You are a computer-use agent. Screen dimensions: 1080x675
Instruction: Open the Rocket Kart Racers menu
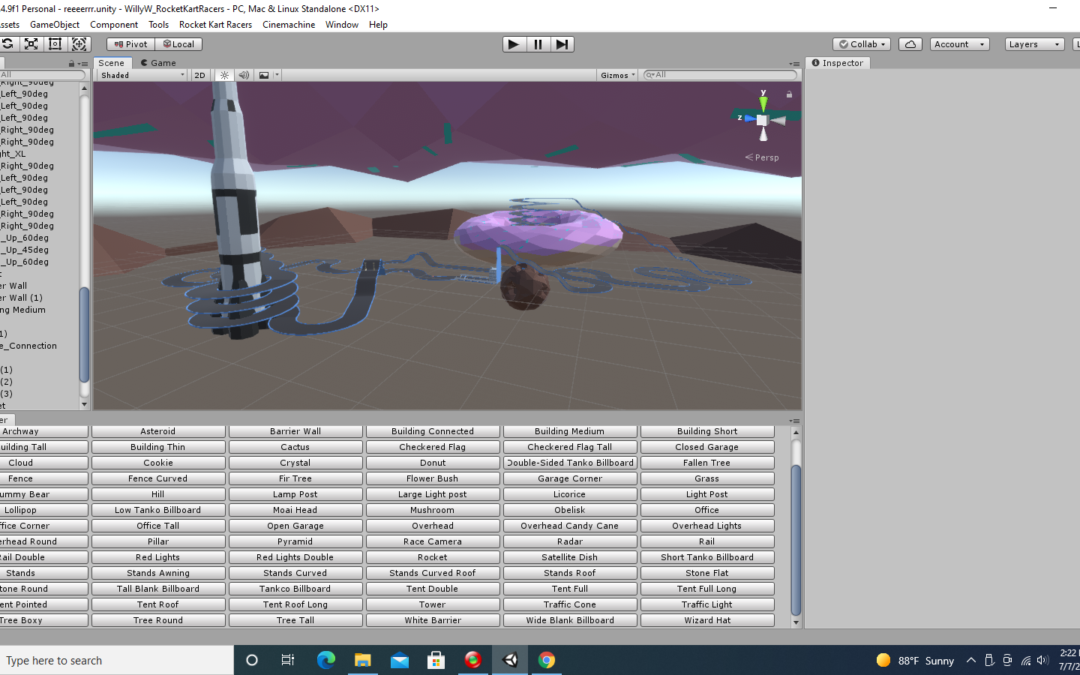click(x=216, y=25)
